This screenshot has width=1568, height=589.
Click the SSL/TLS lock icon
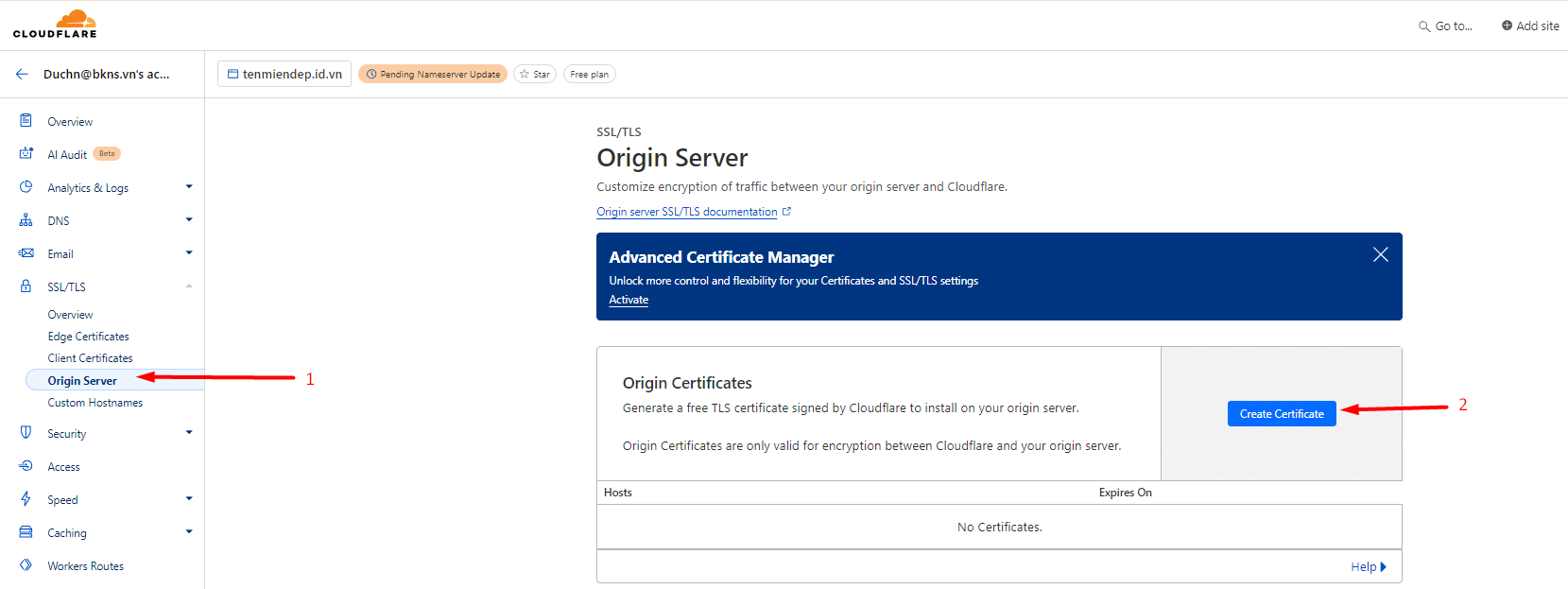(26, 286)
